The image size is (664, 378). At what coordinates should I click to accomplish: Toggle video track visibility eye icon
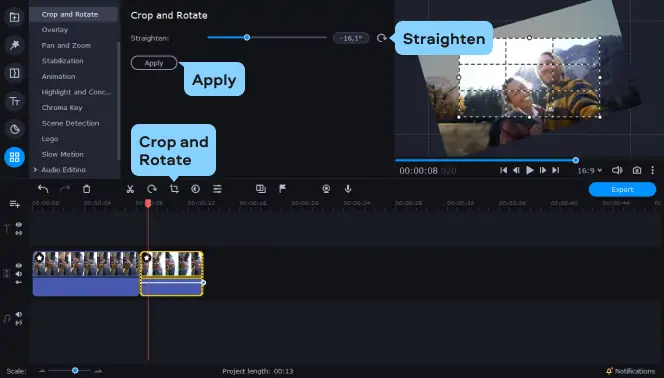(19, 266)
